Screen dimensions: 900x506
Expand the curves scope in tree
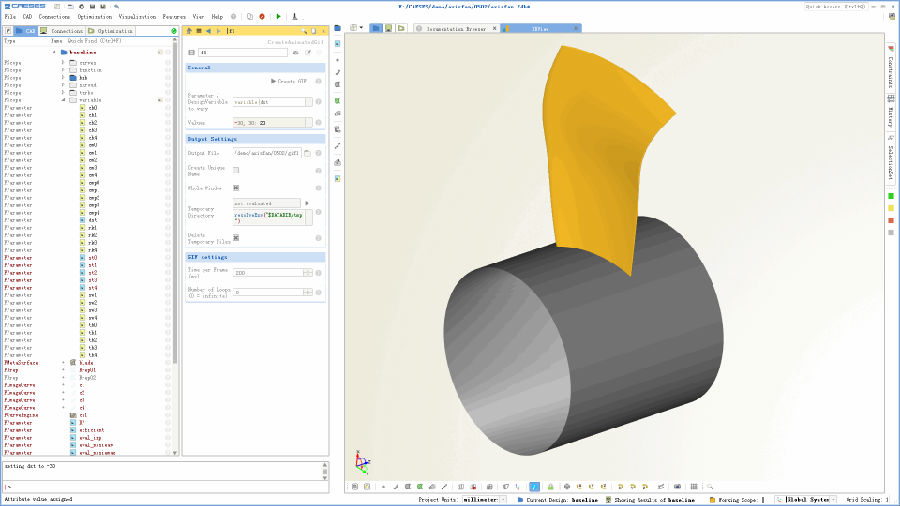63,63
